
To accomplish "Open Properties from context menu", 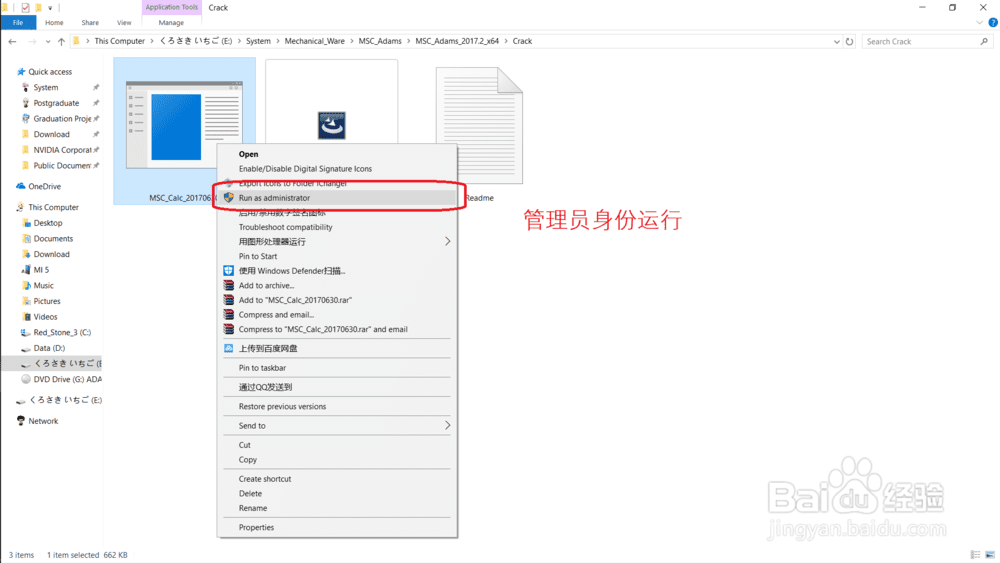I will coord(337,527).
